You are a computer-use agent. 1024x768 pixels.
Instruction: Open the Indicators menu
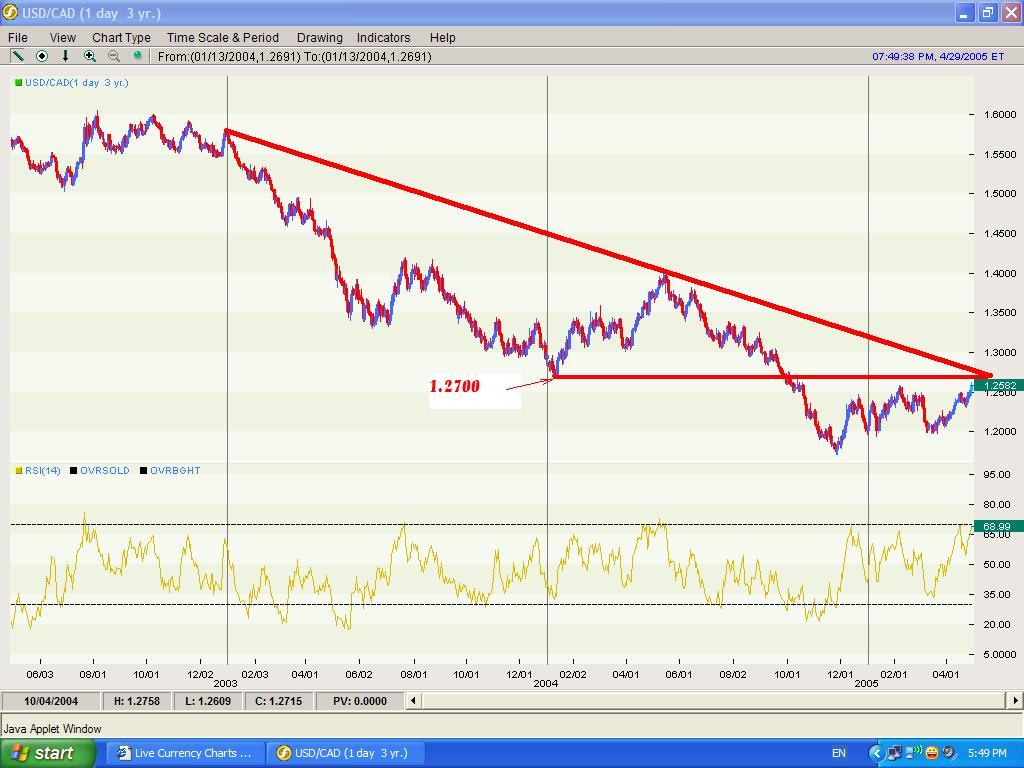click(x=383, y=38)
